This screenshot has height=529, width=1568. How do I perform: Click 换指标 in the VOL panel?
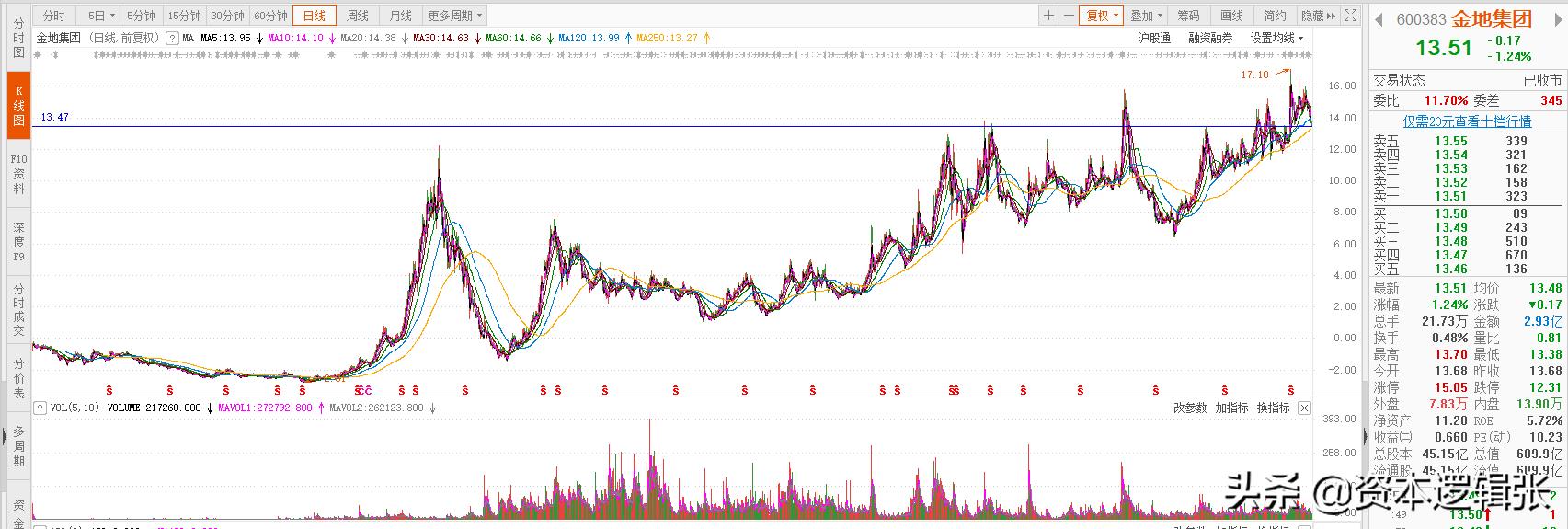(1274, 408)
